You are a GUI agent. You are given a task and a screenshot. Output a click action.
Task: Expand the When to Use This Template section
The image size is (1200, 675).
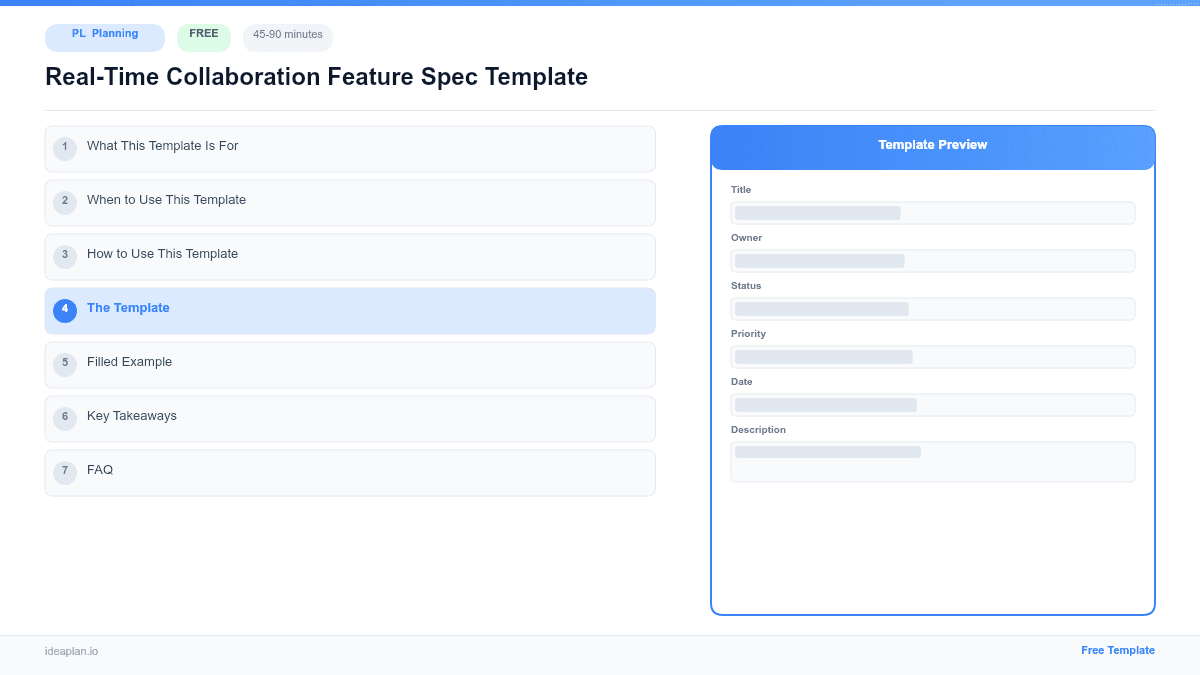(350, 202)
